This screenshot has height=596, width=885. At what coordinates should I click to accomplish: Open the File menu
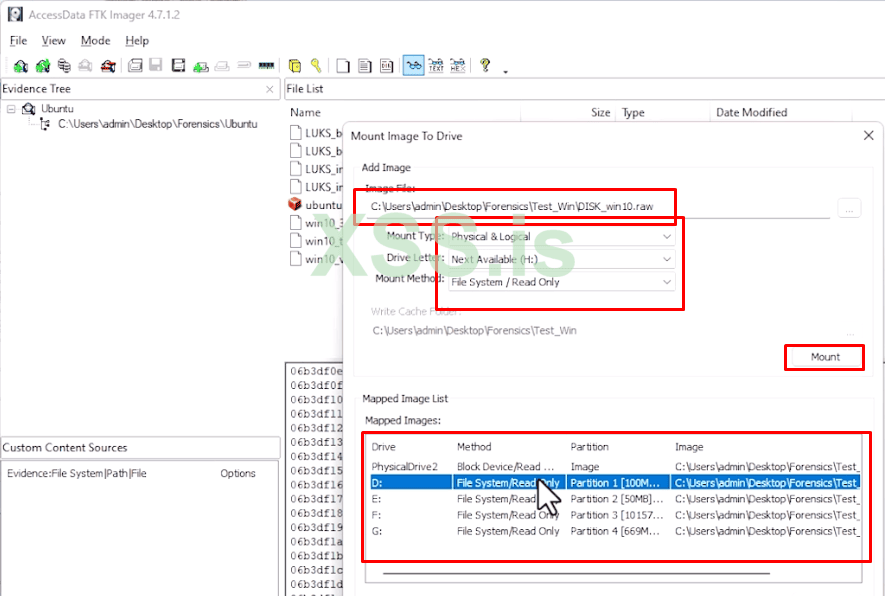(x=18, y=41)
